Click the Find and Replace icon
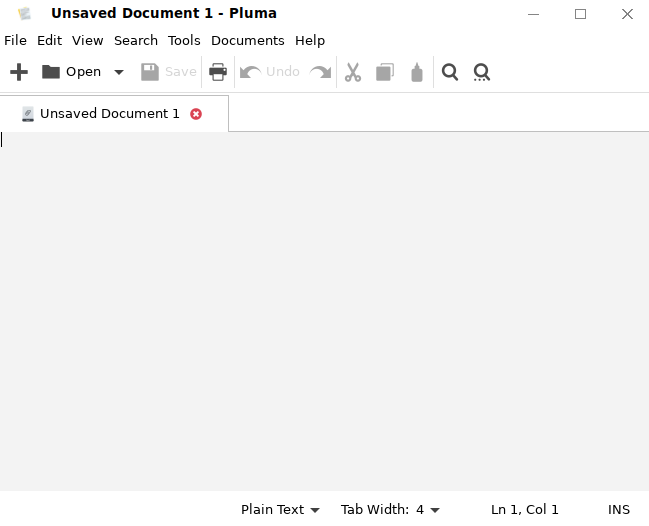The width and height of the screenshot is (649, 526). point(482,72)
